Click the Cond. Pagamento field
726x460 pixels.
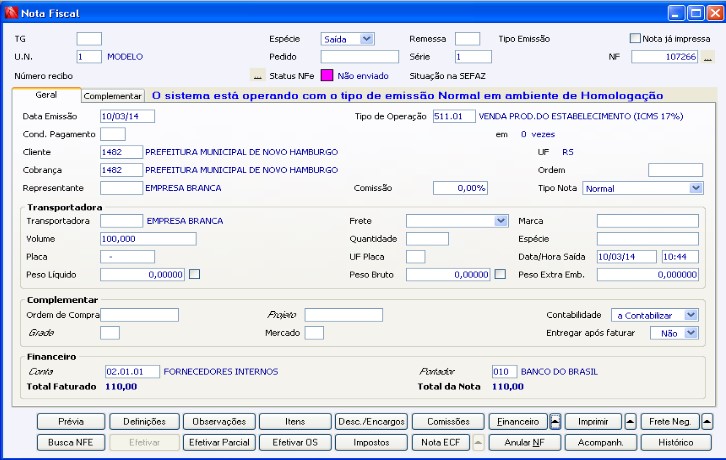click(x=113, y=134)
